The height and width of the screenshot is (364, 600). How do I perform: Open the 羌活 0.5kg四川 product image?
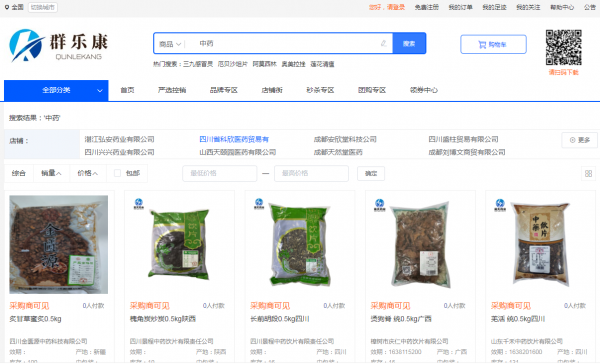540,245
